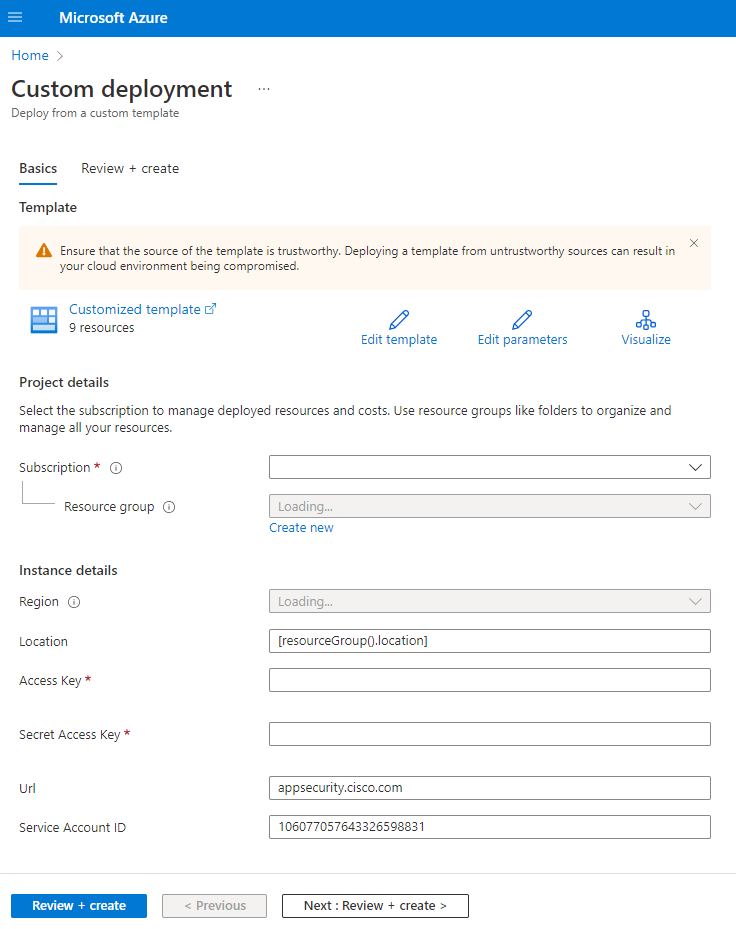Viewport: 736px width, 929px height.
Task: Click the 'Location' field label
Action: [x=43, y=642]
